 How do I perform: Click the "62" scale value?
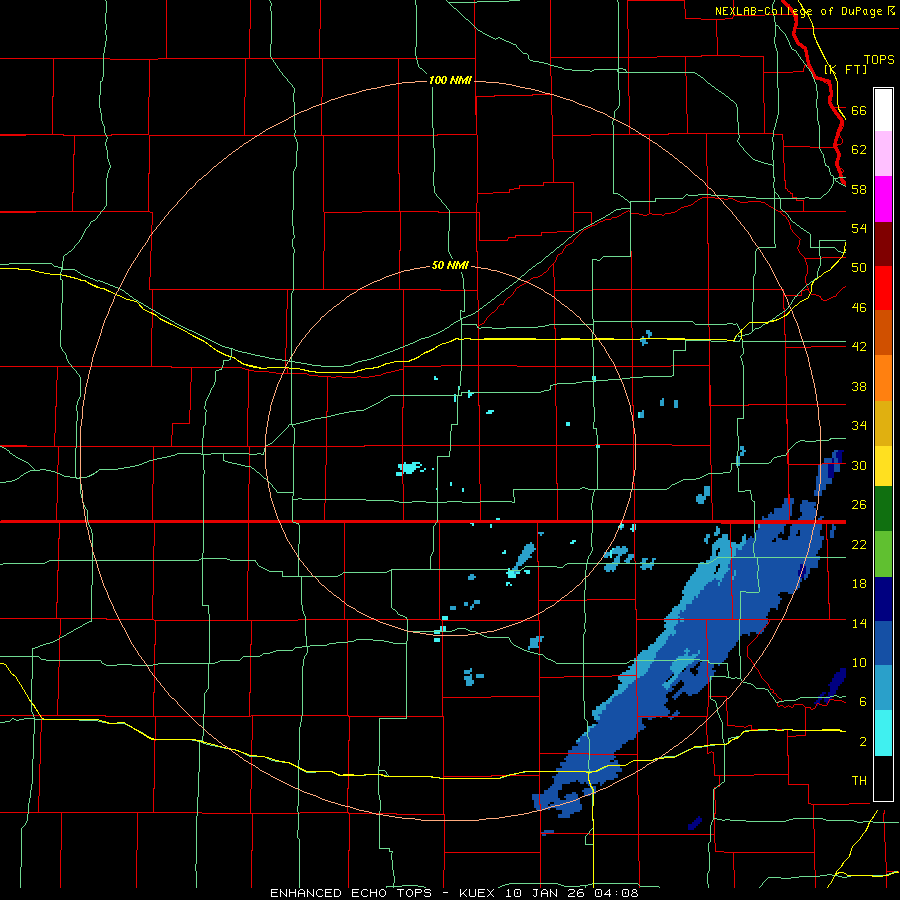click(859, 150)
